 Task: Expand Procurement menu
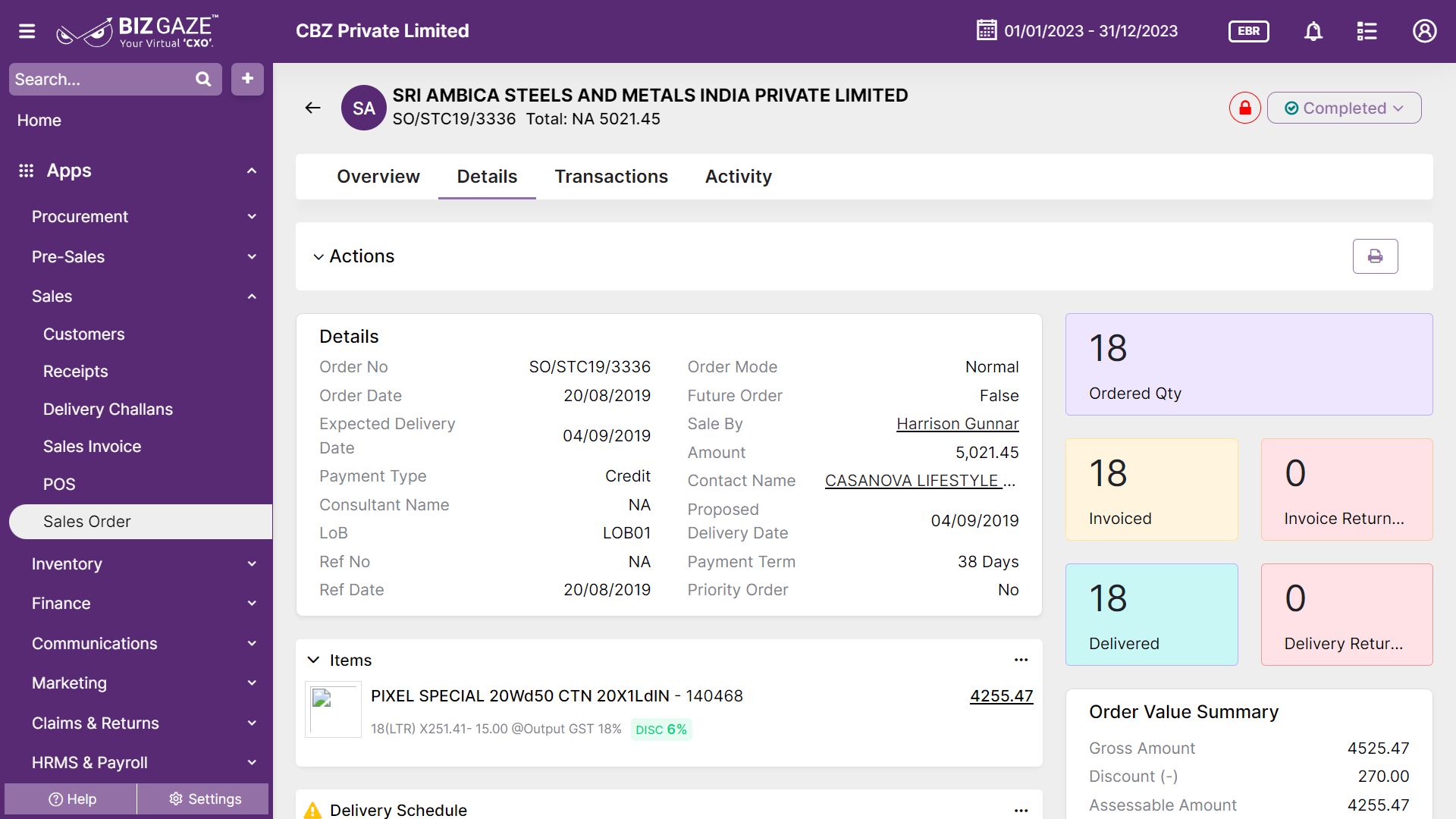(252, 217)
